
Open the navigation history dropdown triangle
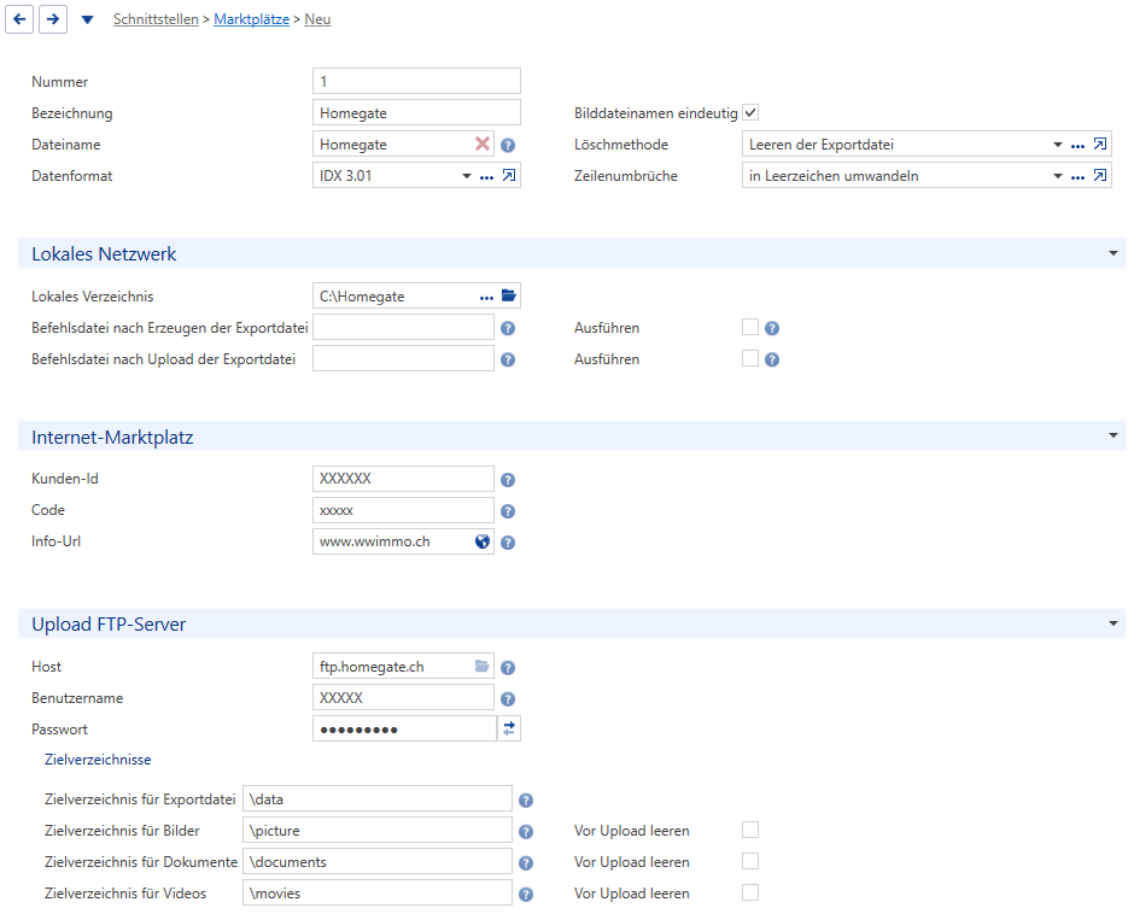pyautogui.click(x=87, y=20)
